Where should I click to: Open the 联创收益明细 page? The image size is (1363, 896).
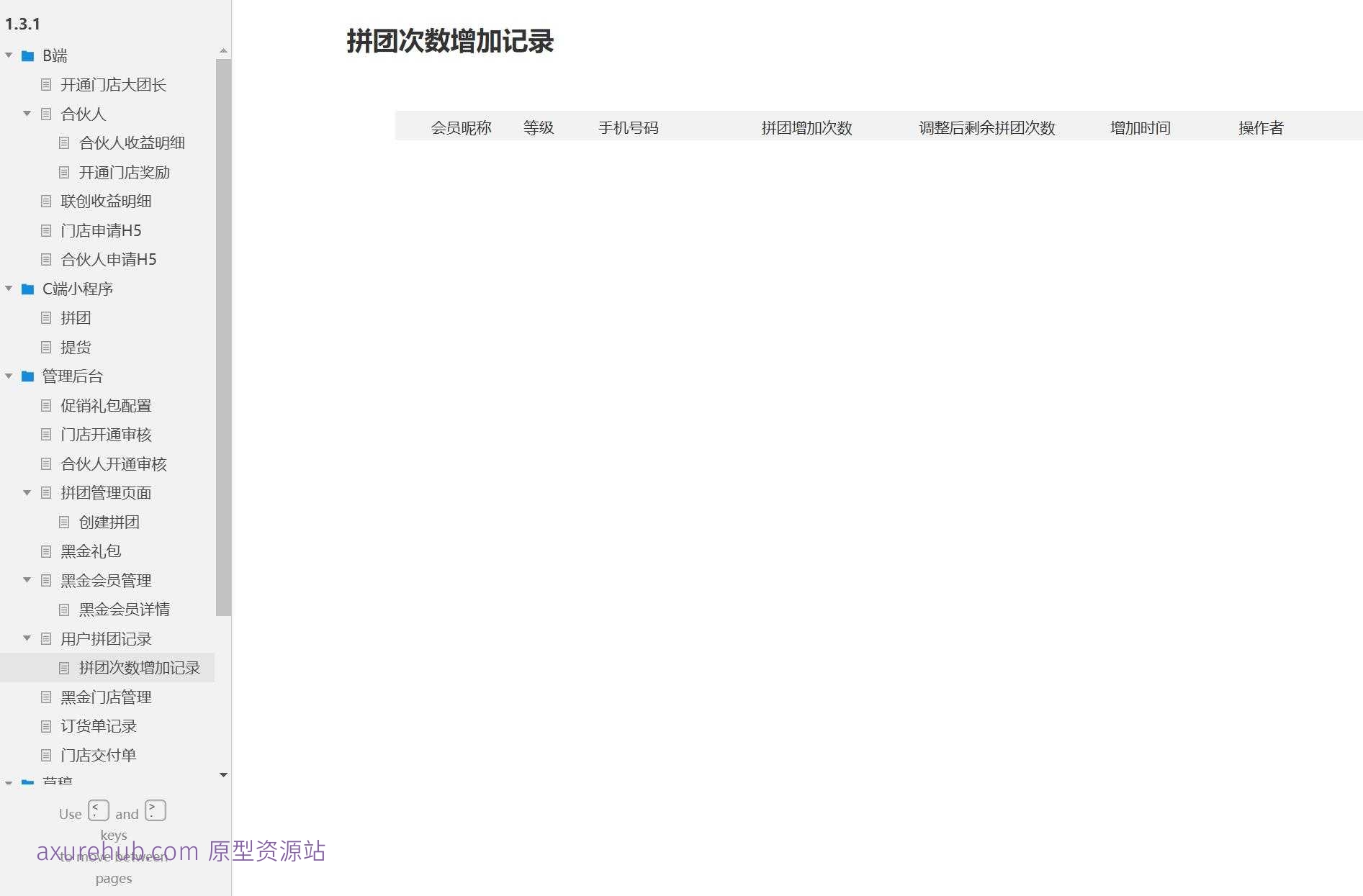click(x=107, y=201)
